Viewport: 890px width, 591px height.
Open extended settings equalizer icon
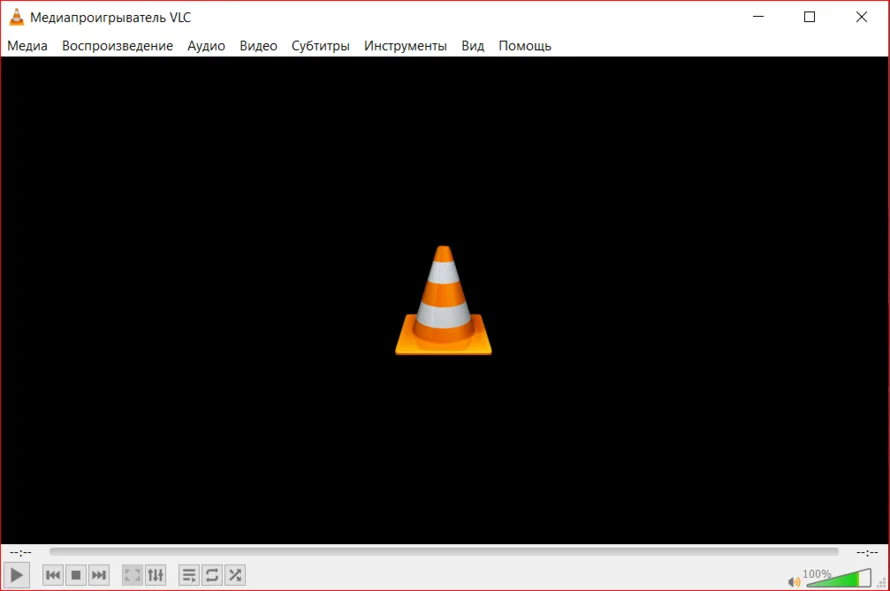pos(155,575)
